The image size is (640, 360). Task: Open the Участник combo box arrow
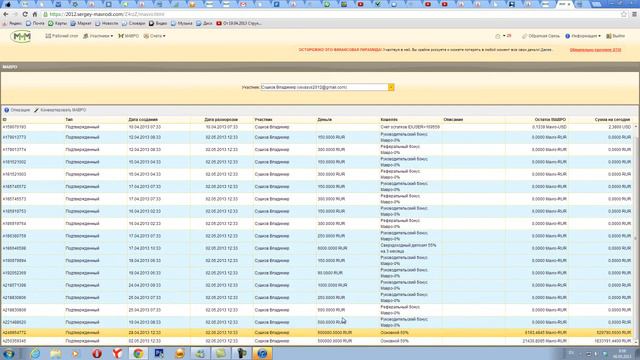391,87
